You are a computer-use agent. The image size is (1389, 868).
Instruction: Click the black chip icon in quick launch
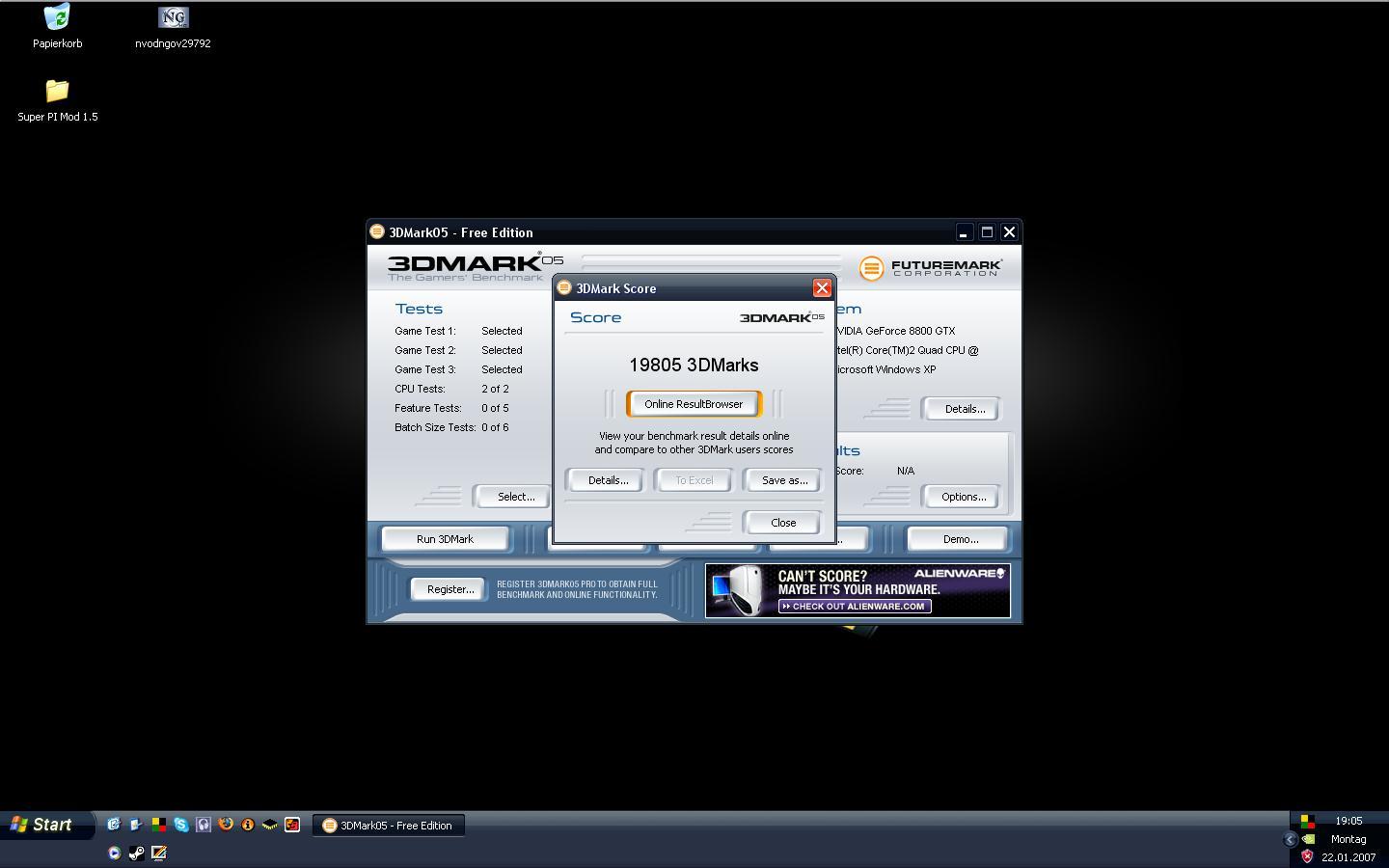270,825
